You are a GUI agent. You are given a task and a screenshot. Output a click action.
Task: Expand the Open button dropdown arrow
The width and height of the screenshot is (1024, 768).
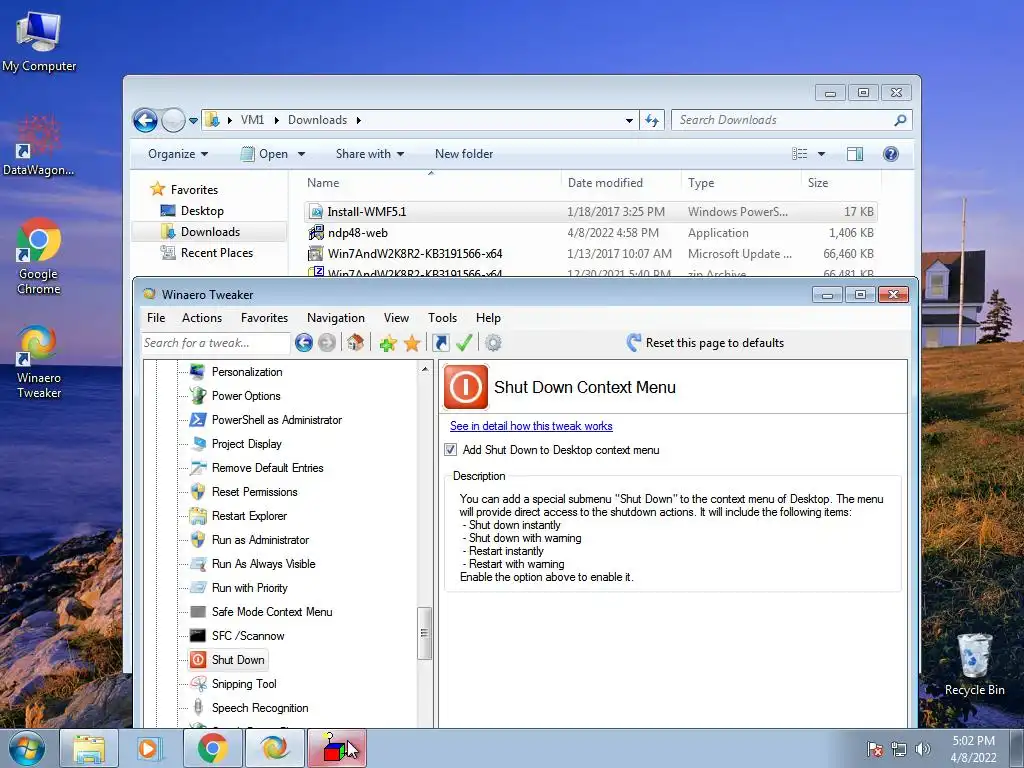click(301, 154)
